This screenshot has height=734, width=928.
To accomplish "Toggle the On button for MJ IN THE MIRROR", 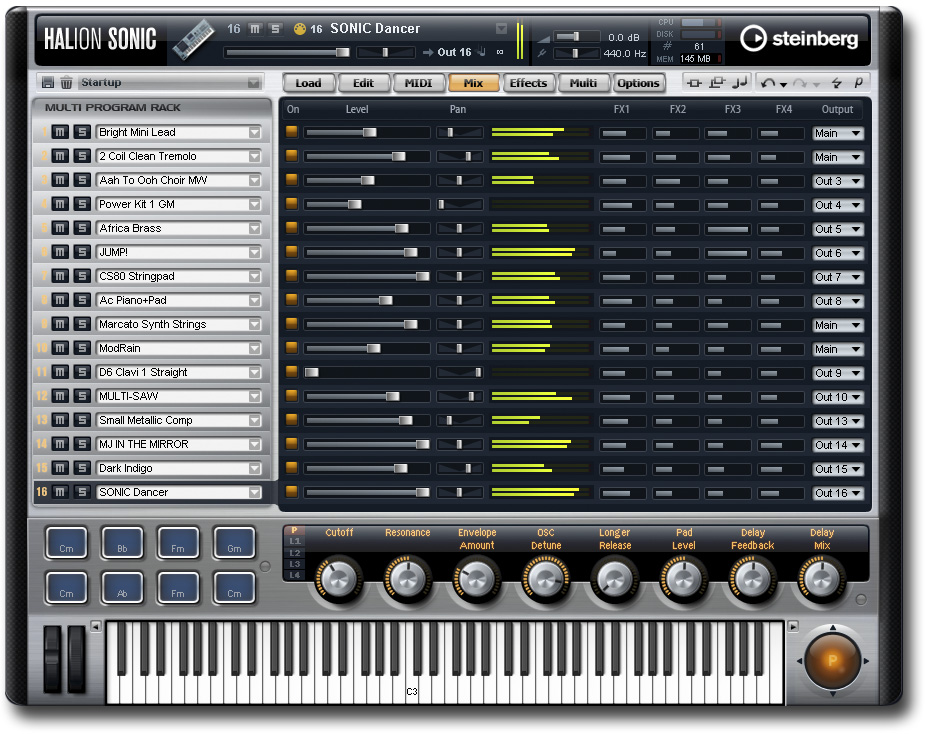I will tap(292, 443).
